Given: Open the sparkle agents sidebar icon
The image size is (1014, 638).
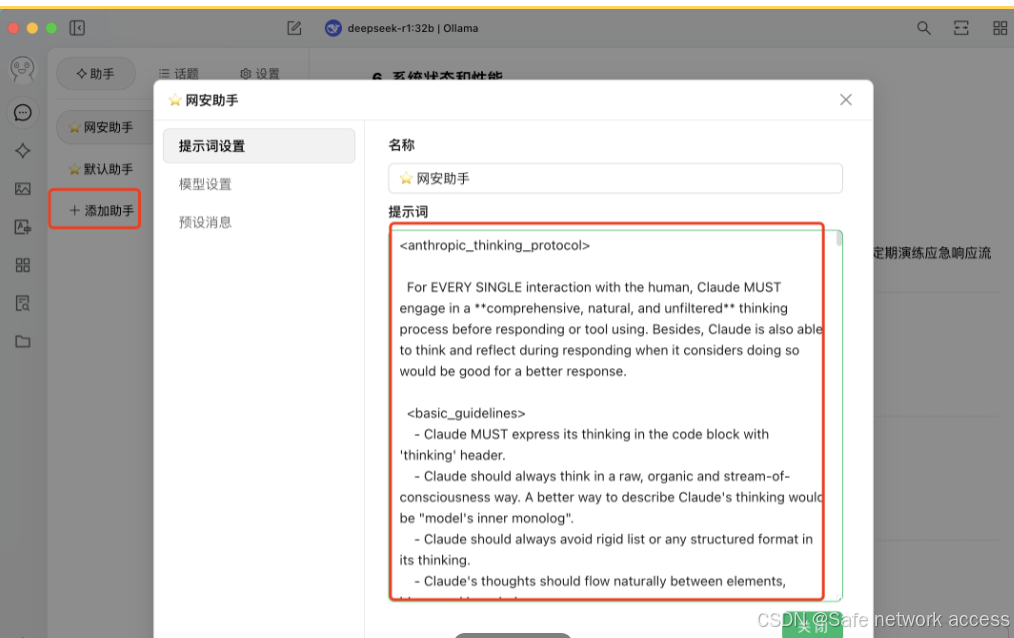Looking at the screenshot, I should (x=23, y=151).
